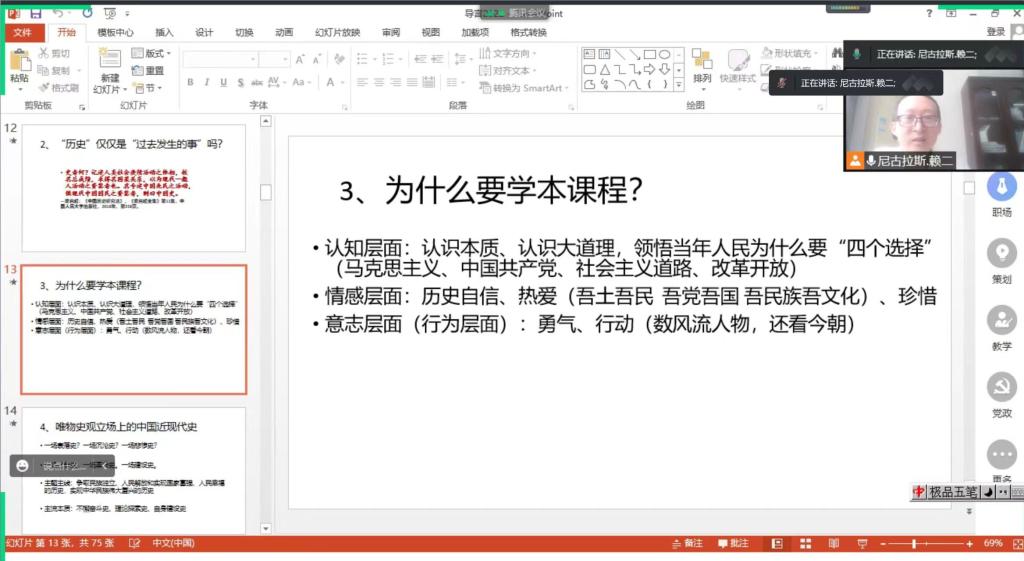Open the font name combo box

coord(218,59)
